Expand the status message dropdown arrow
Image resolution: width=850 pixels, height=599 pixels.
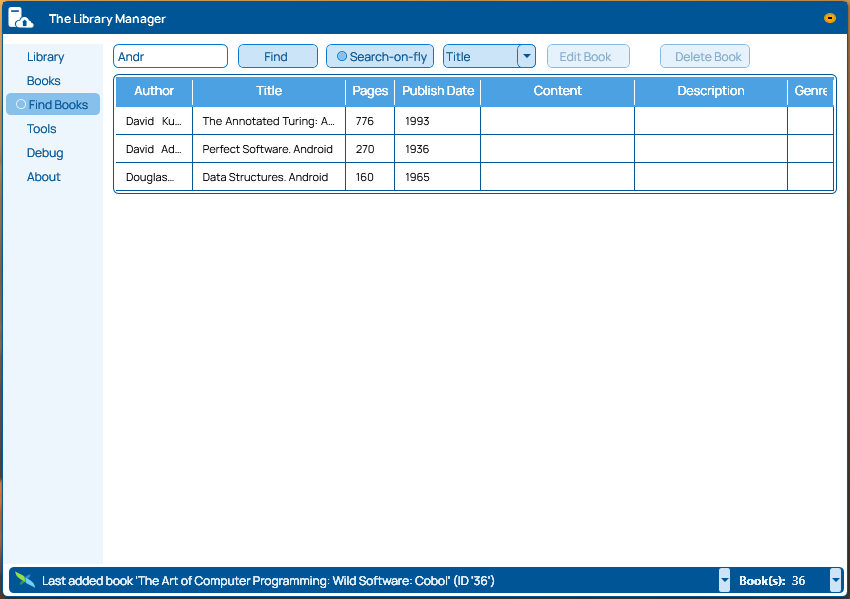tap(723, 580)
